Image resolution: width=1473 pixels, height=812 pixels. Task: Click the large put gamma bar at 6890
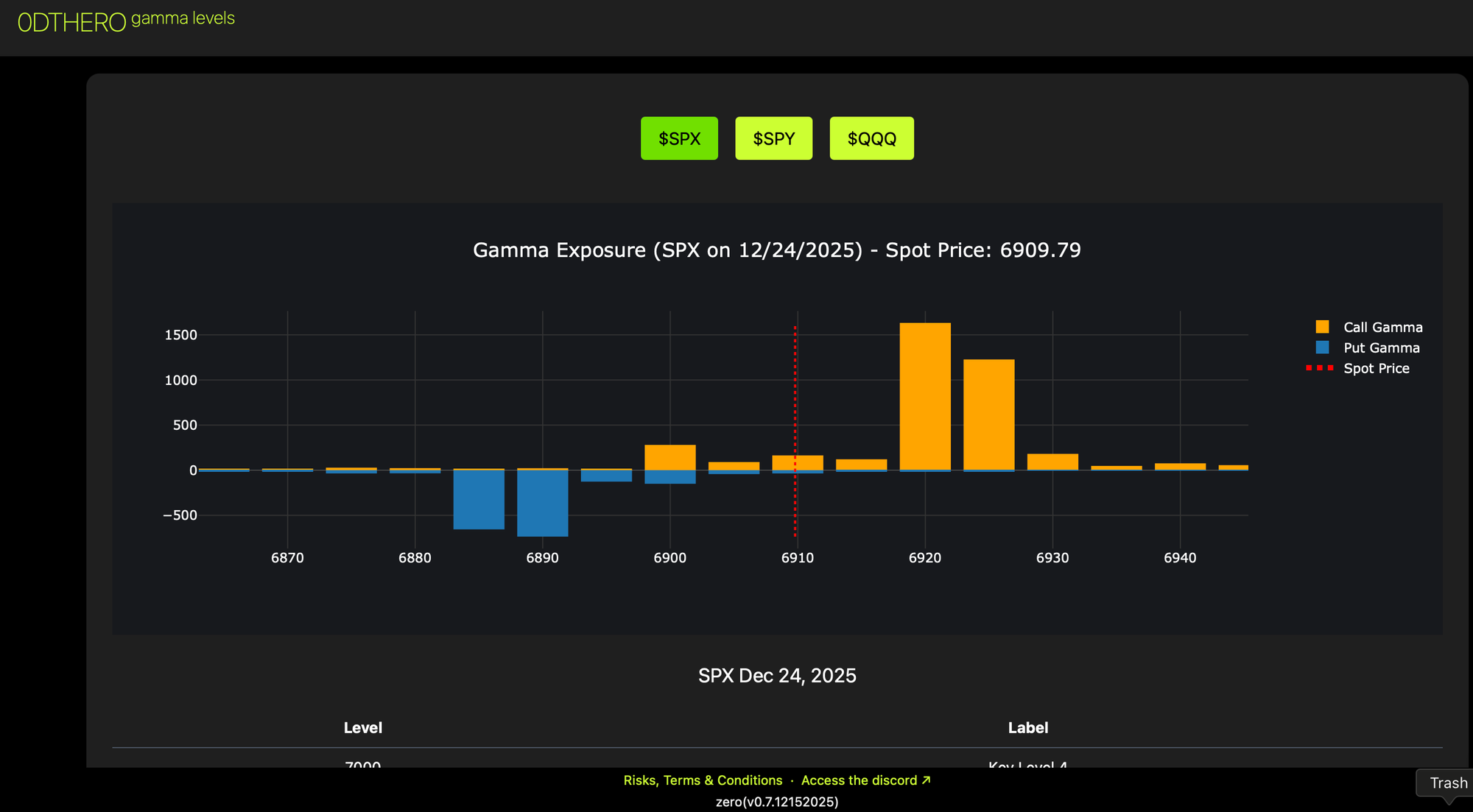542,504
